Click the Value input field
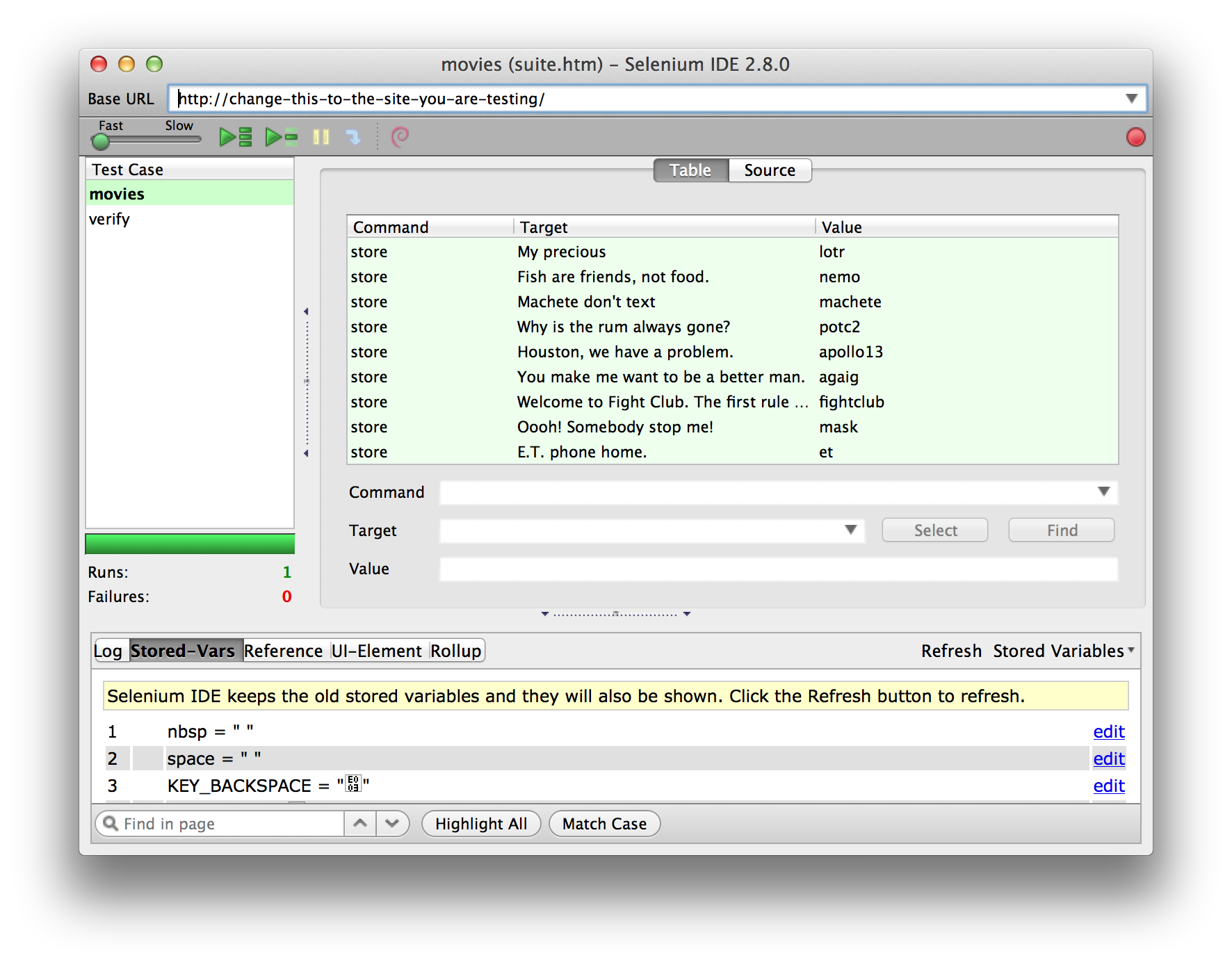Screen dimensions: 1232x965 (x=779, y=569)
